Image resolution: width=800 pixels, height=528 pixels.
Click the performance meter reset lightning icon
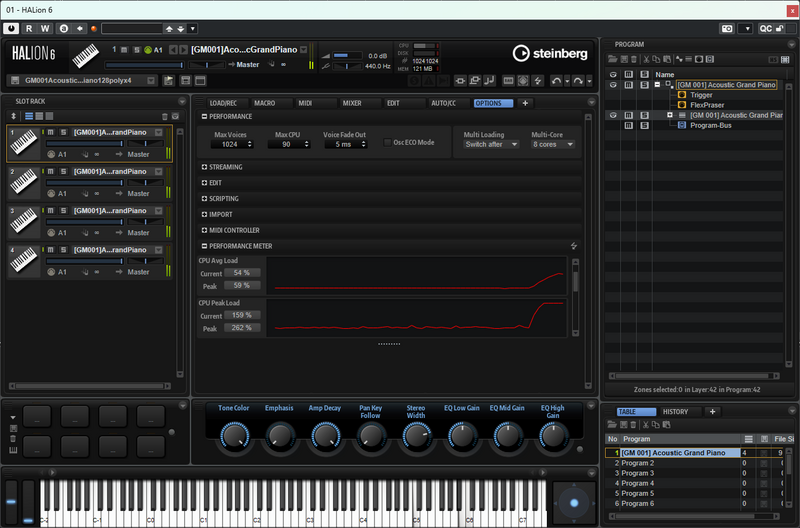[574, 246]
